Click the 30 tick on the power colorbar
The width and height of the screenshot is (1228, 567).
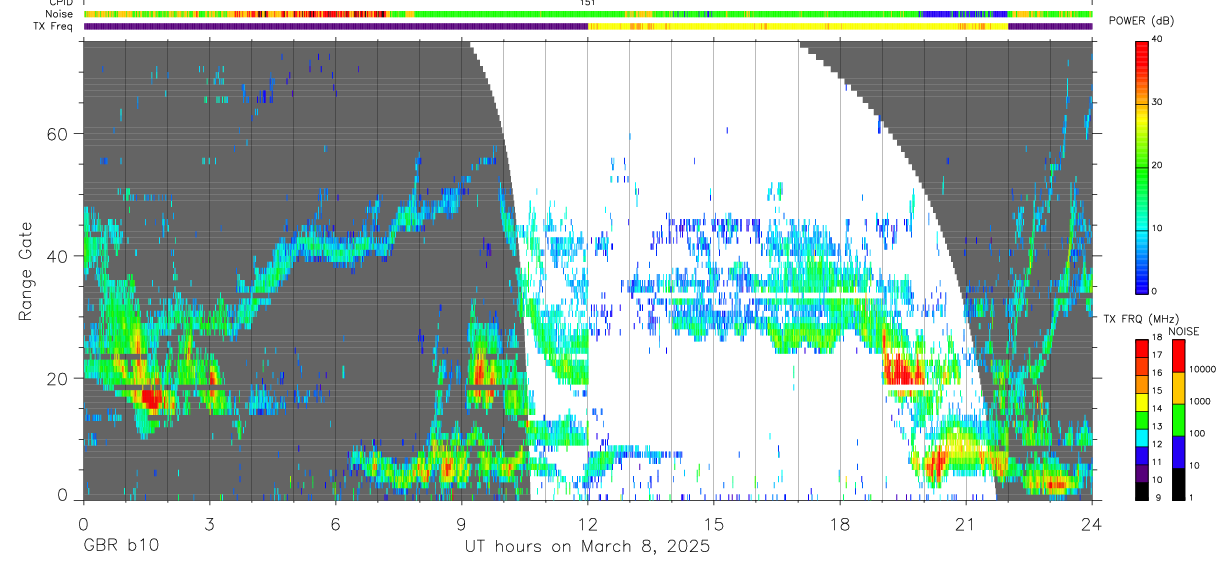pyautogui.click(x=1158, y=102)
